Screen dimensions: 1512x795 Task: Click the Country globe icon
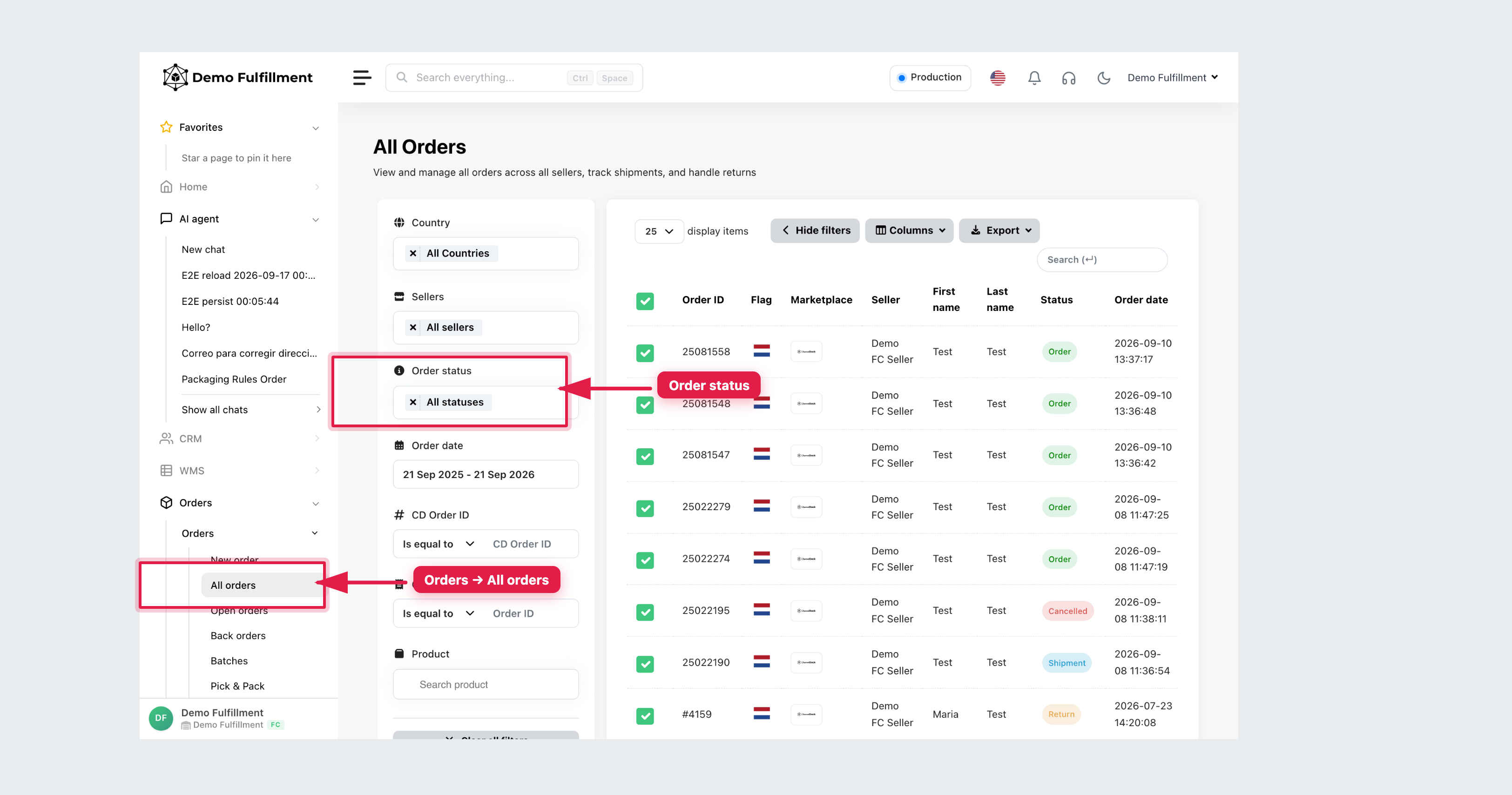click(399, 222)
